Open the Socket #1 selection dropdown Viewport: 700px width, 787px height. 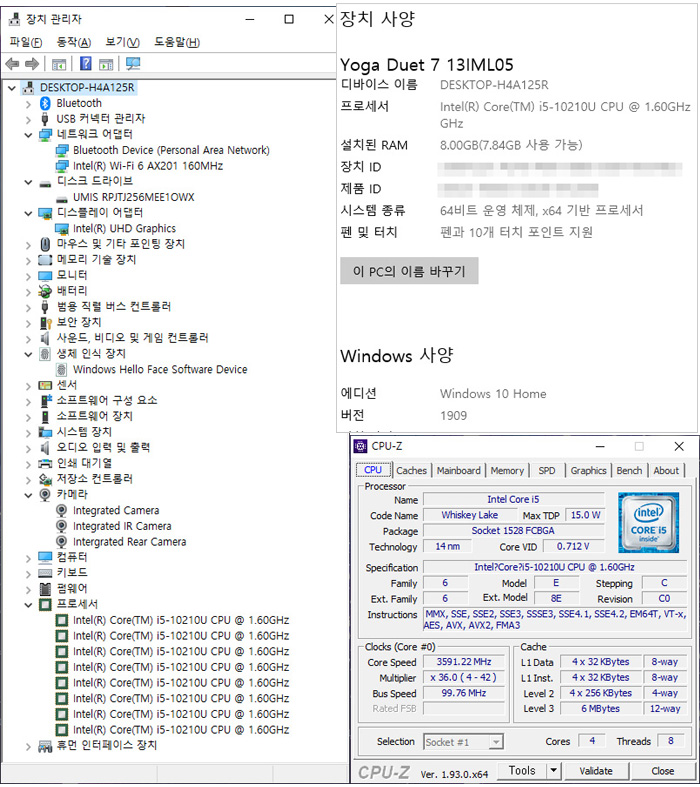[x=496, y=741]
